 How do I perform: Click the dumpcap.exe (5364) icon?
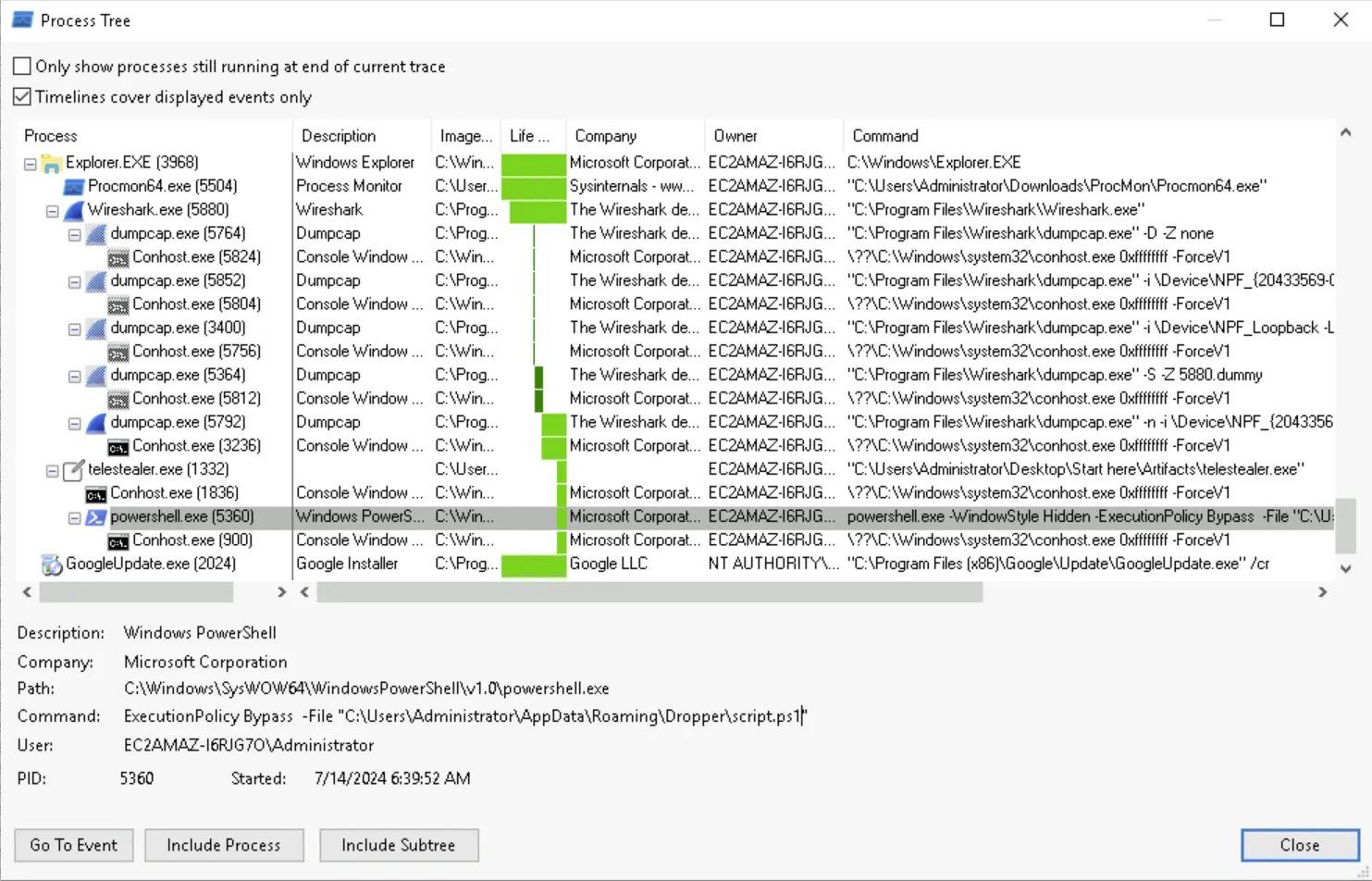pos(96,375)
